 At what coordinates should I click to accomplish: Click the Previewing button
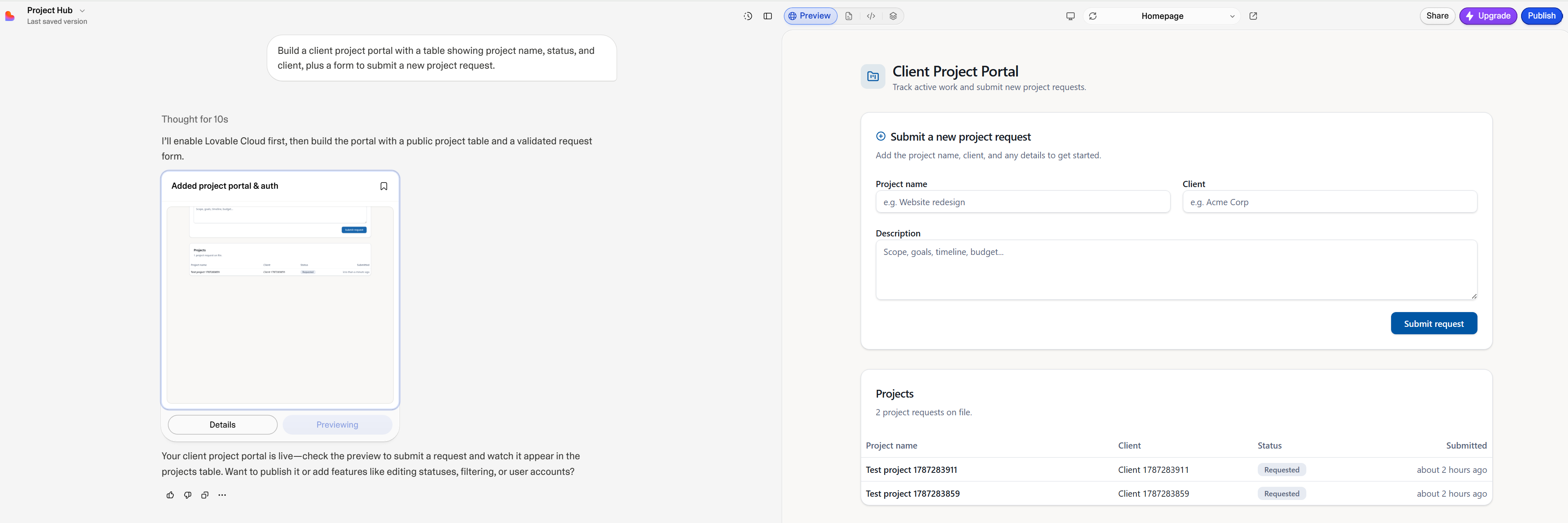[337, 424]
